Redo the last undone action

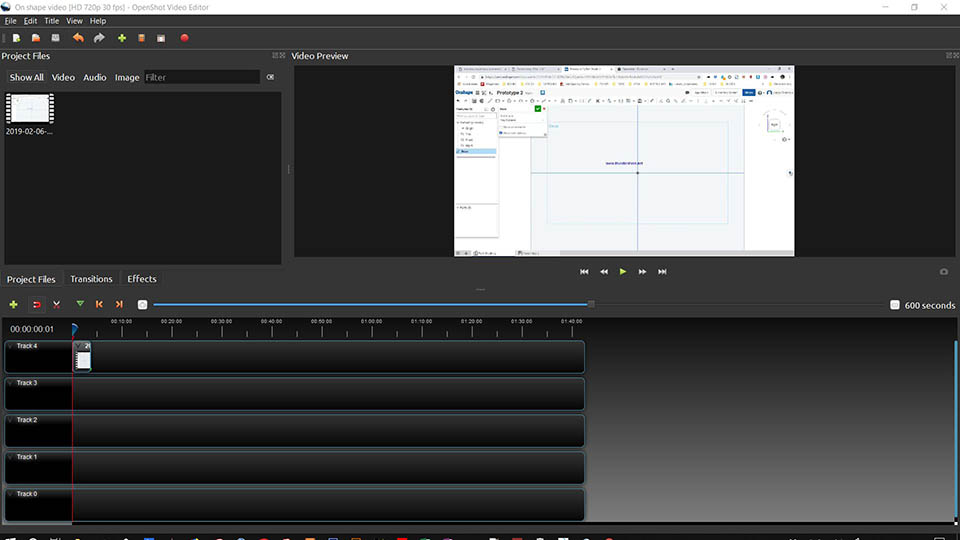click(x=99, y=38)
